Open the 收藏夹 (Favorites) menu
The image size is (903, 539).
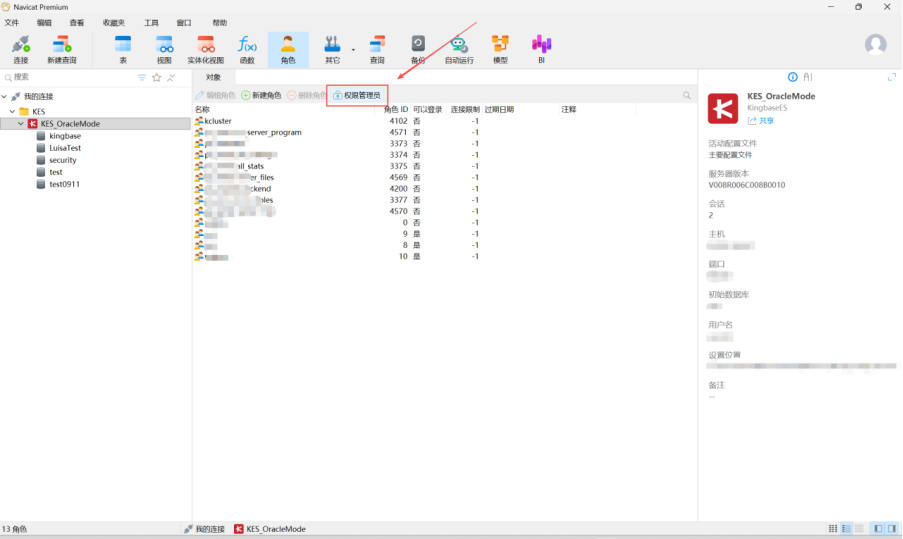(x=113, y=22)
